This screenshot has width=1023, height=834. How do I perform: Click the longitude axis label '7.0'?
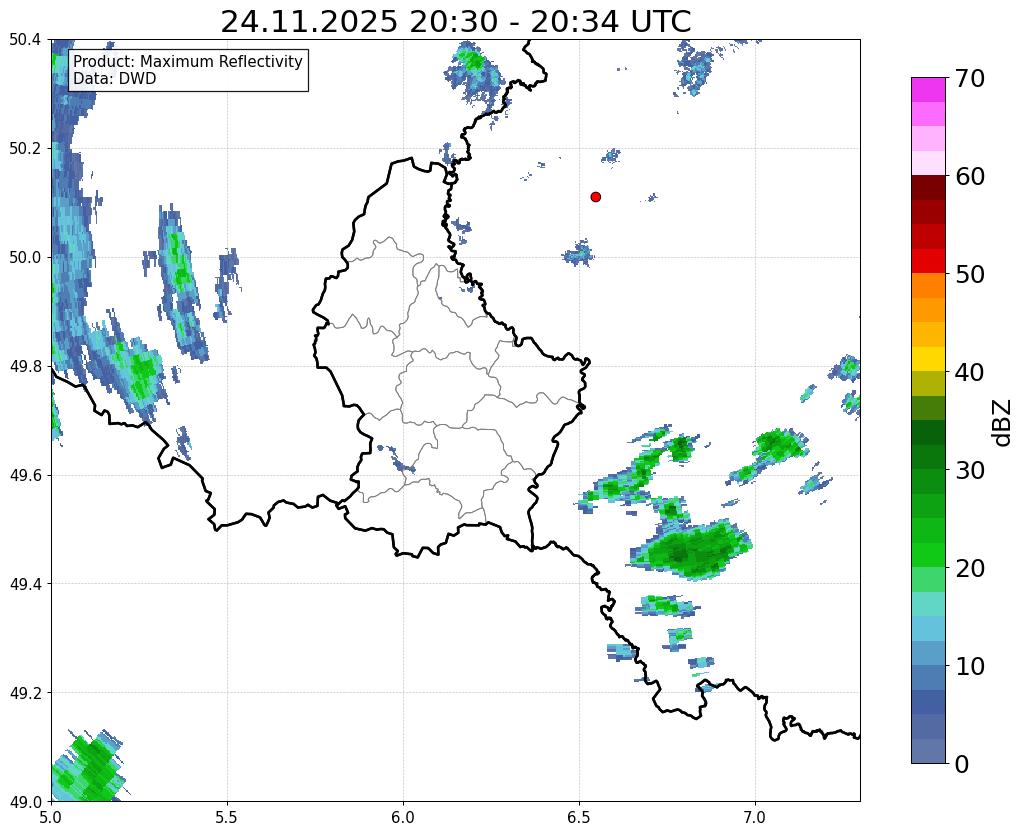click(756, 817)
